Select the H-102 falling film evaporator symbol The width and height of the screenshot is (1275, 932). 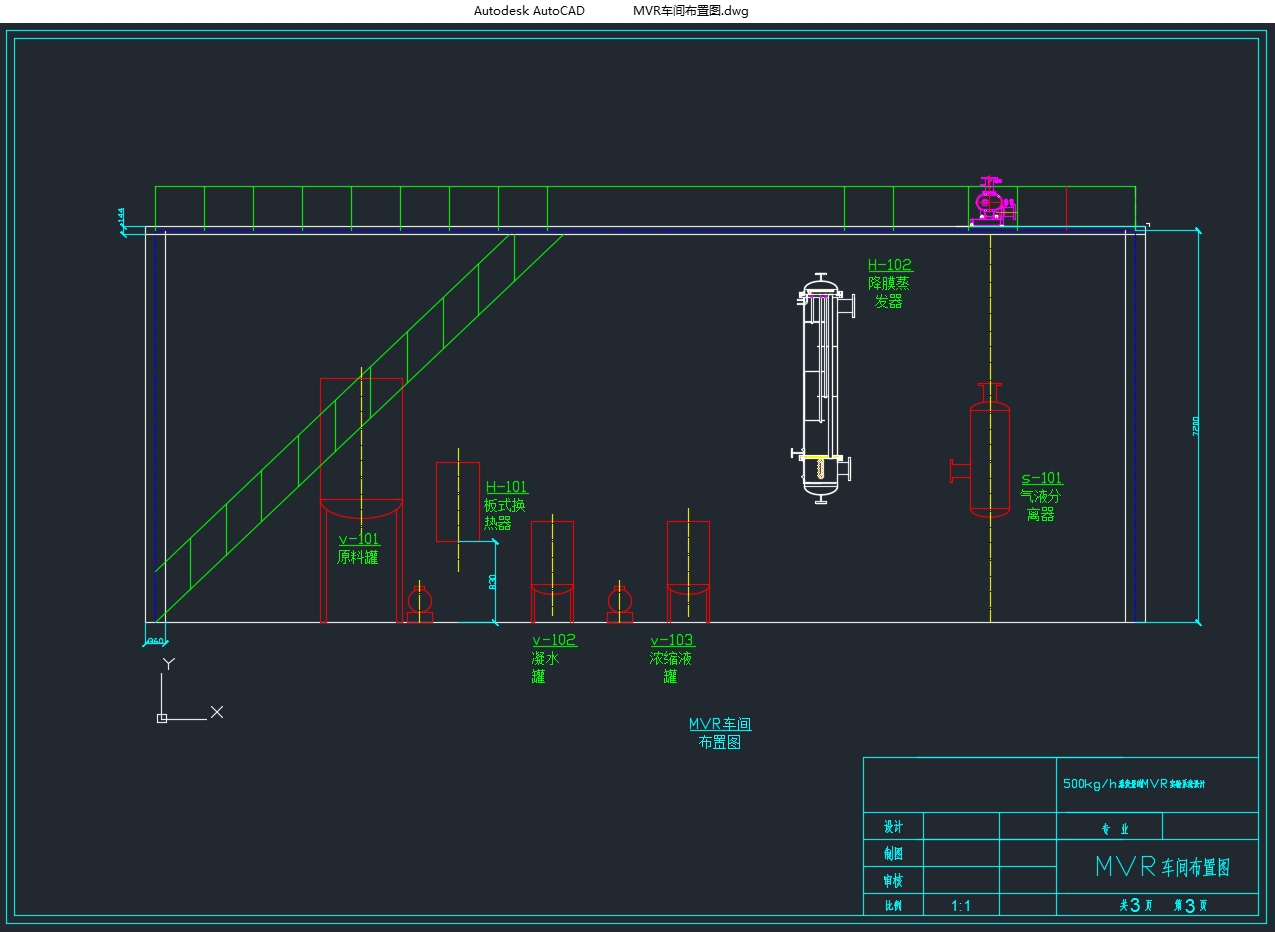tap(822, 389)
